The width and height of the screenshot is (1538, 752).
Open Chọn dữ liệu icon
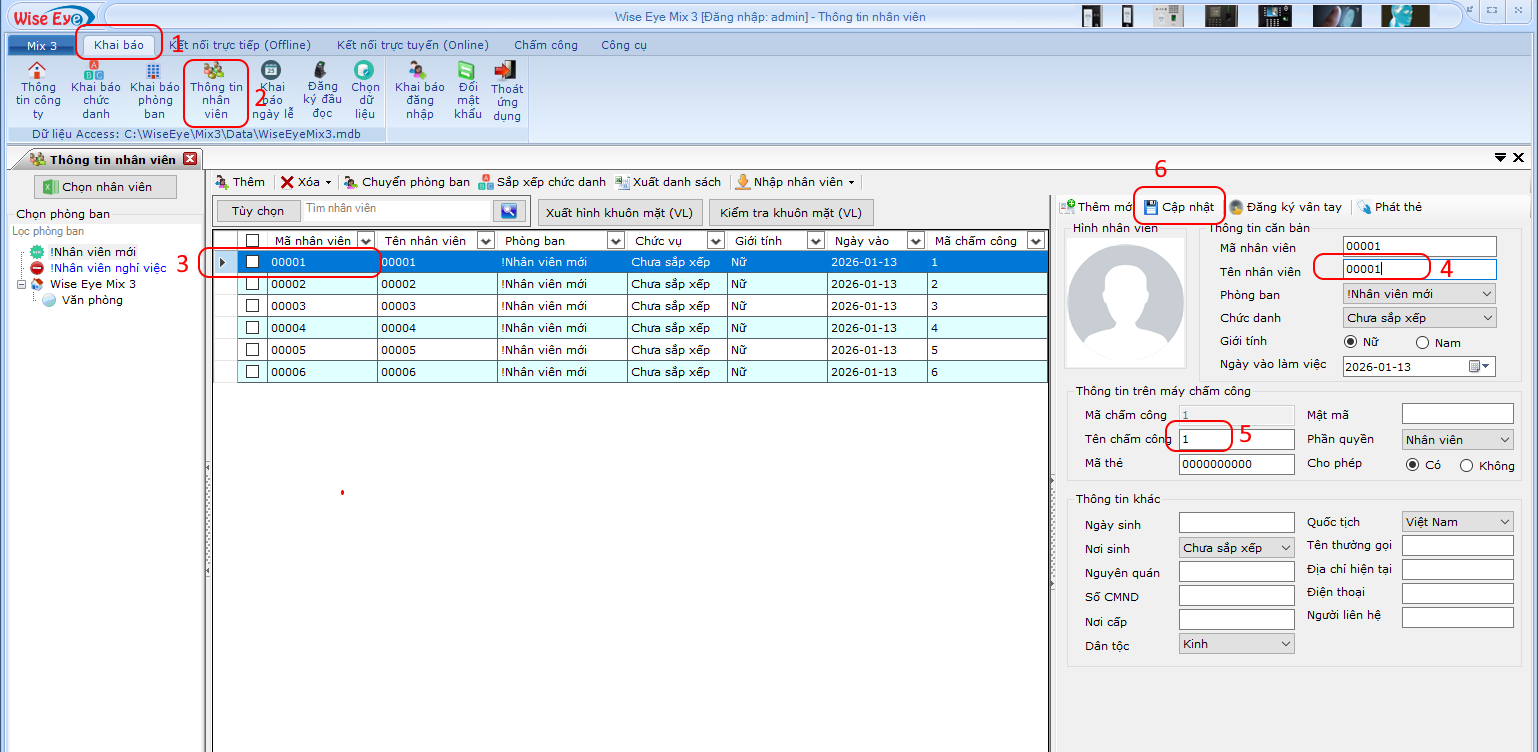click(365, 70)
